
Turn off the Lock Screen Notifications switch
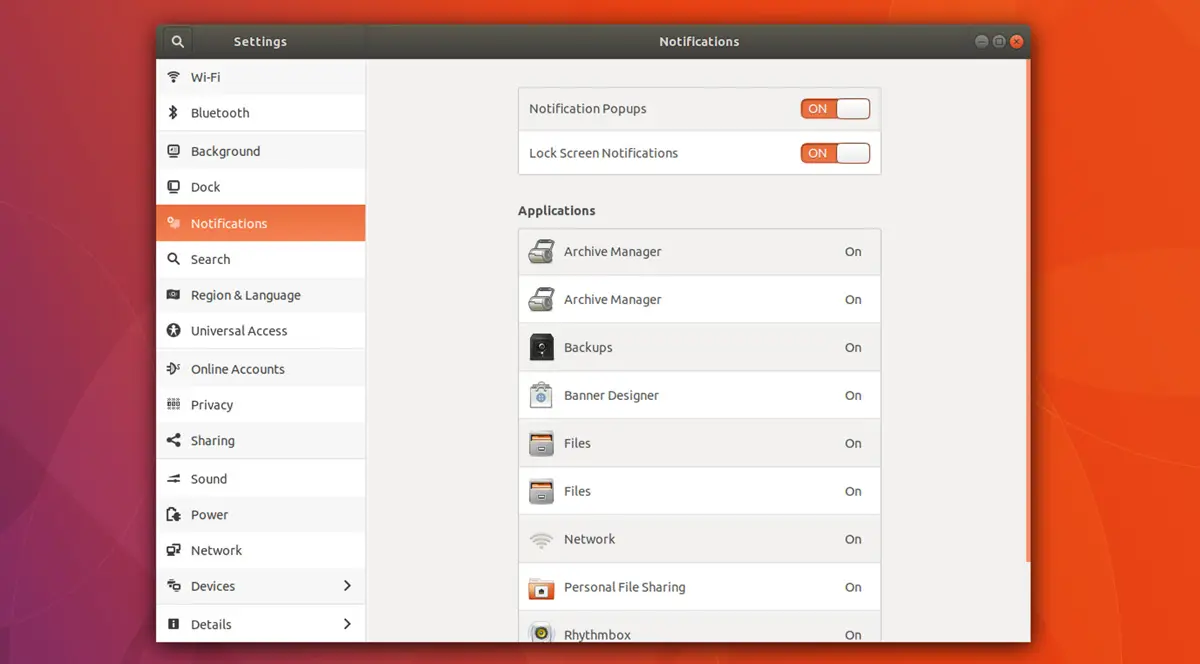[835, 153]
